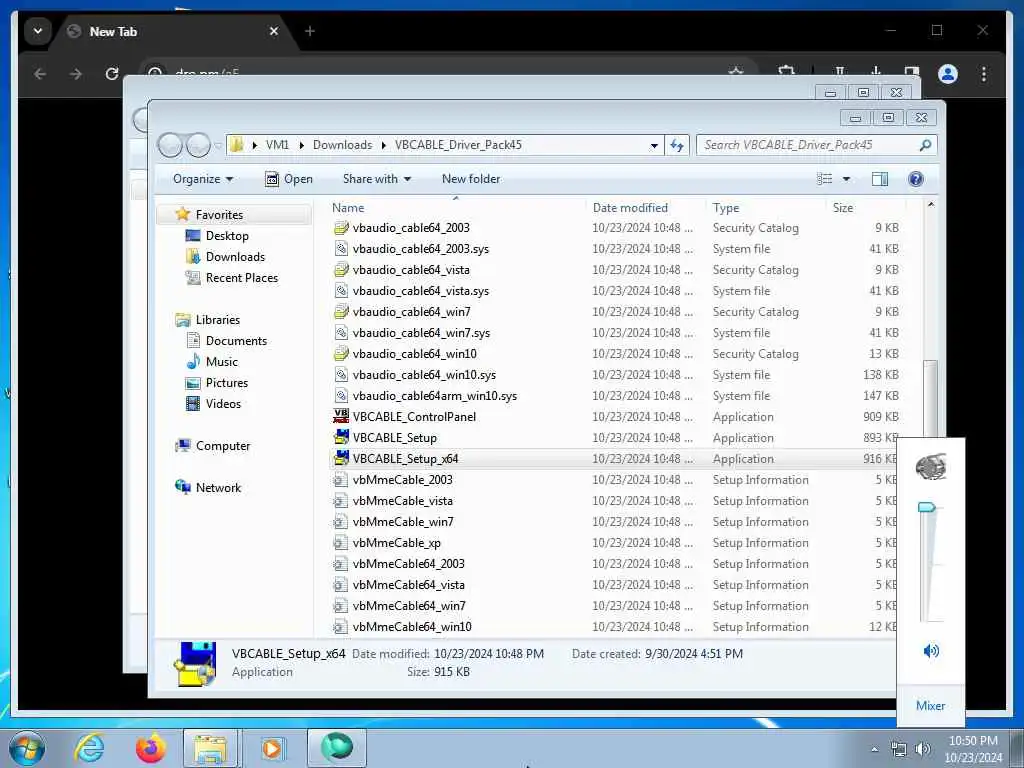This screenshot has height=768, width=1024.
Task: Click the green browser taskbar icon
Action: tap(336, 748)
